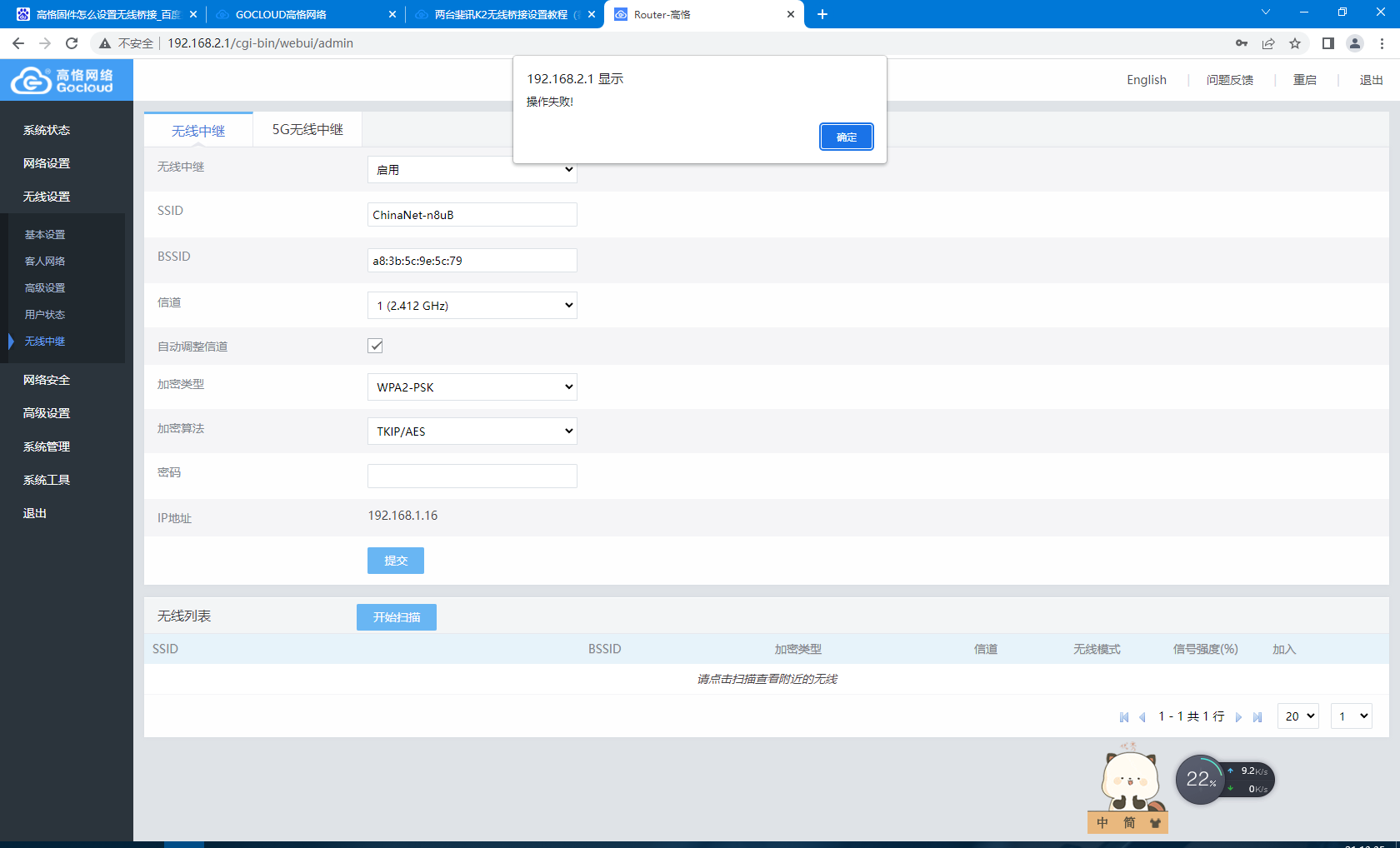Open the user profile avatar icon
The width and height of the screenshot is (1400, 848).
click(x=1355, y=43)
